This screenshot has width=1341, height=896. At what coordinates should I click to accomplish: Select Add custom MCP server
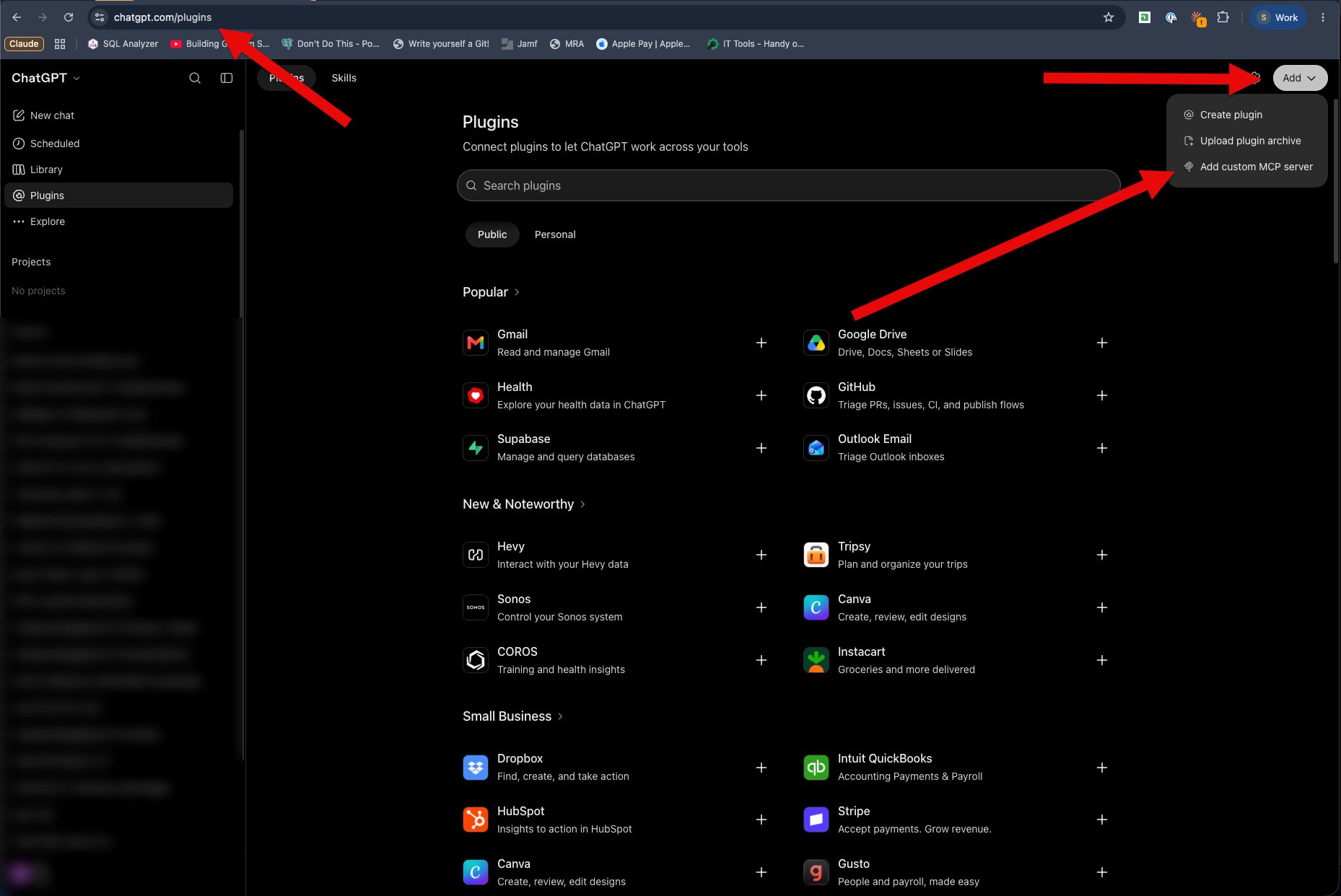click(x=1246, y=167)
